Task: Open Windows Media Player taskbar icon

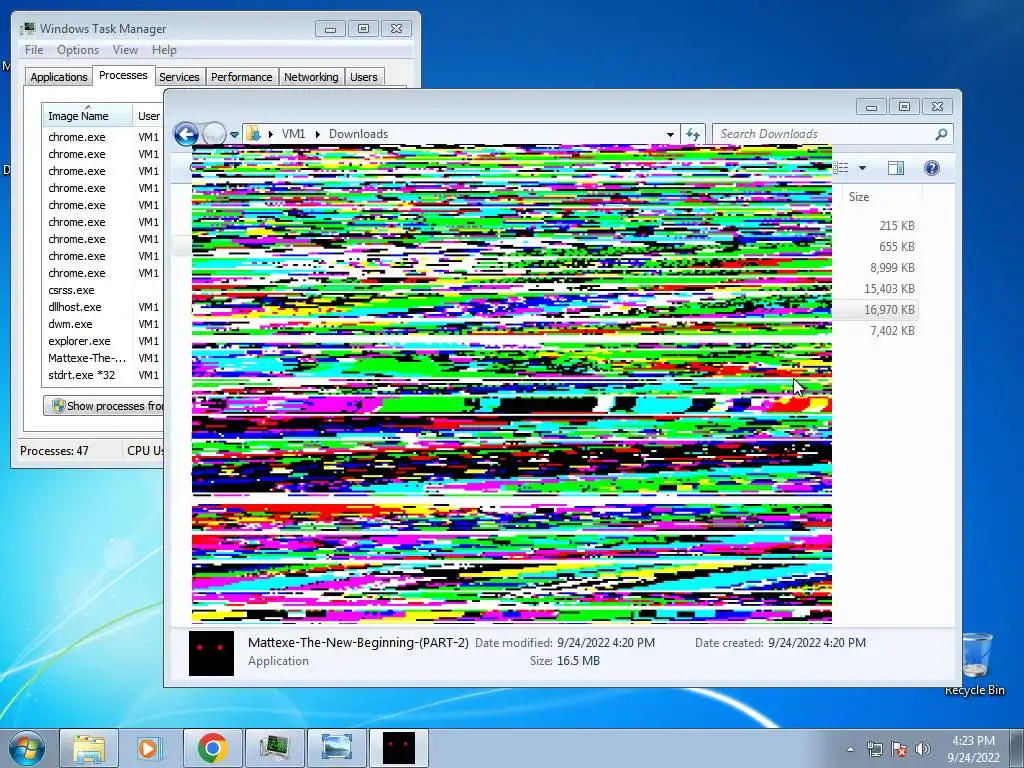Action: pos(150,748)
